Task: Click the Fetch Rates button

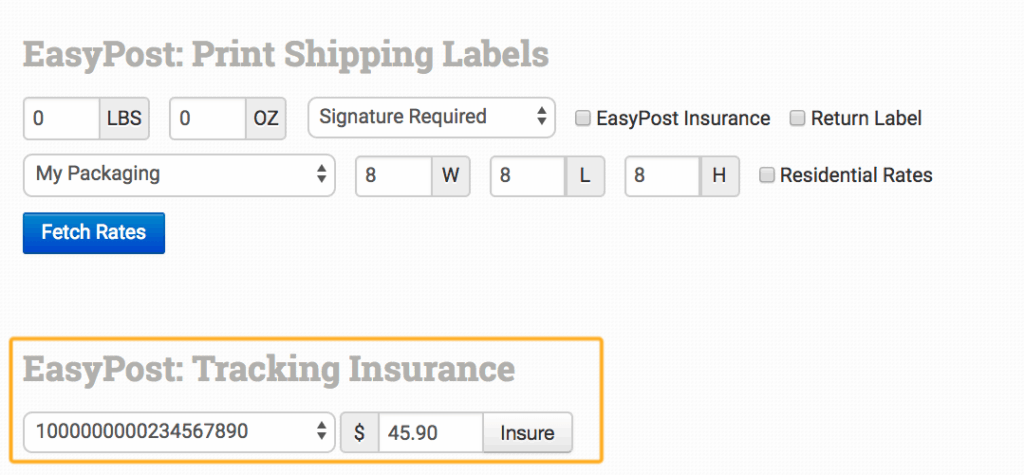Action: 93,233
